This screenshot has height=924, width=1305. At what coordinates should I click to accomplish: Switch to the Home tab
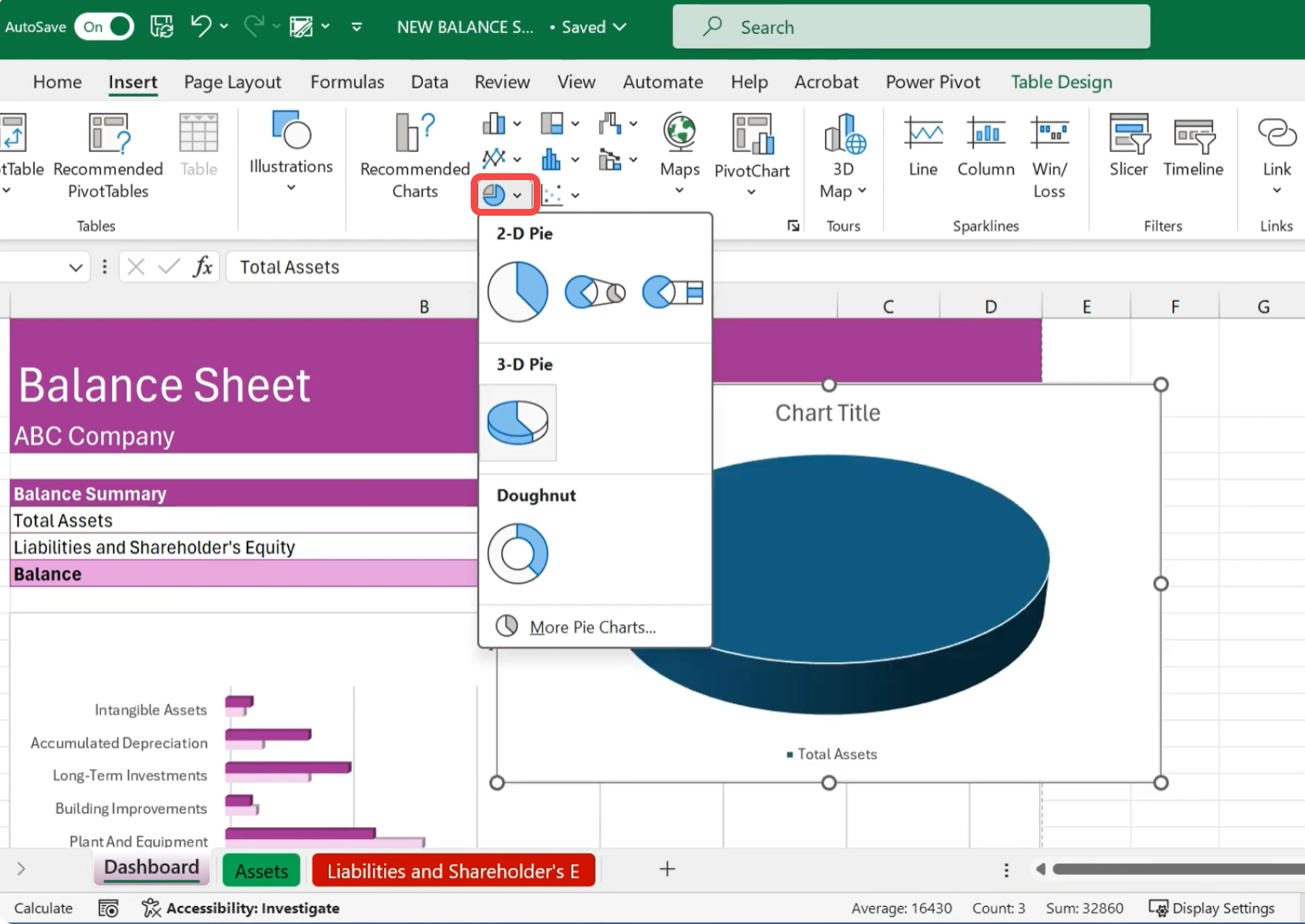pyautogui.click(x=58, y=82)
